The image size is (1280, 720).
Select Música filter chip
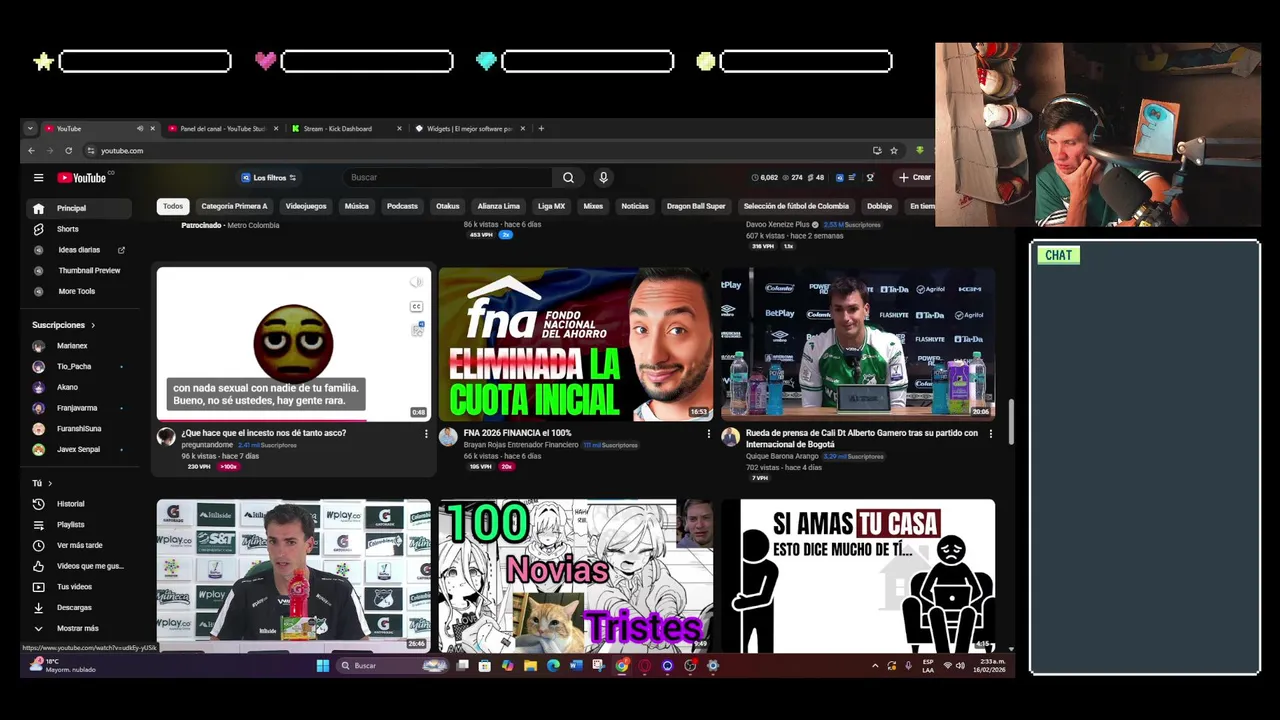click(x=357, y=206)
